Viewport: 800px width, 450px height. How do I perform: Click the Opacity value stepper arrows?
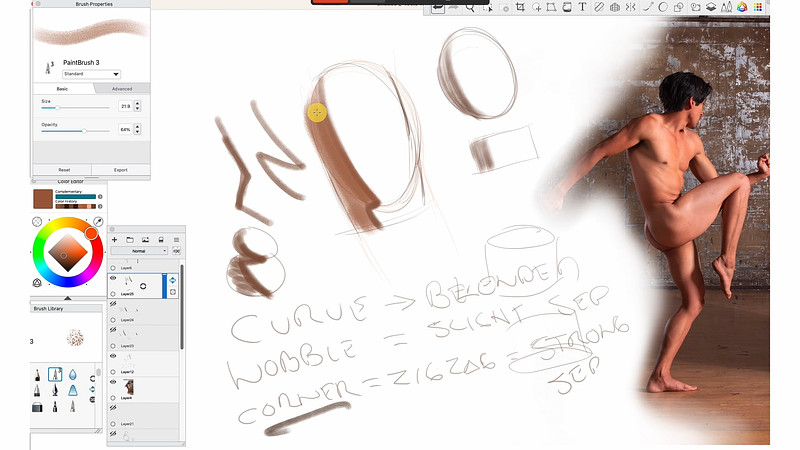coord(137,130)
